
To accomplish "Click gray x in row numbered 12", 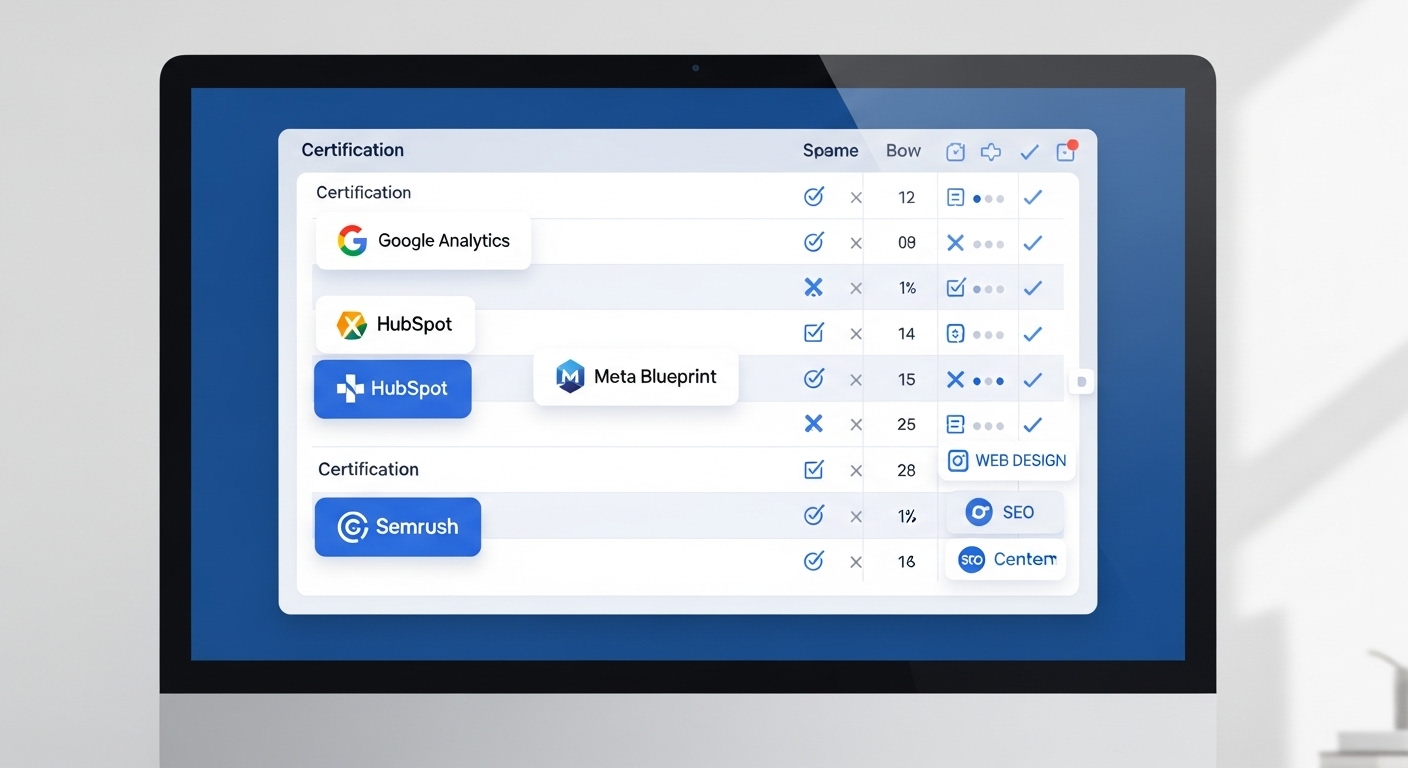I will click(856, 198).
